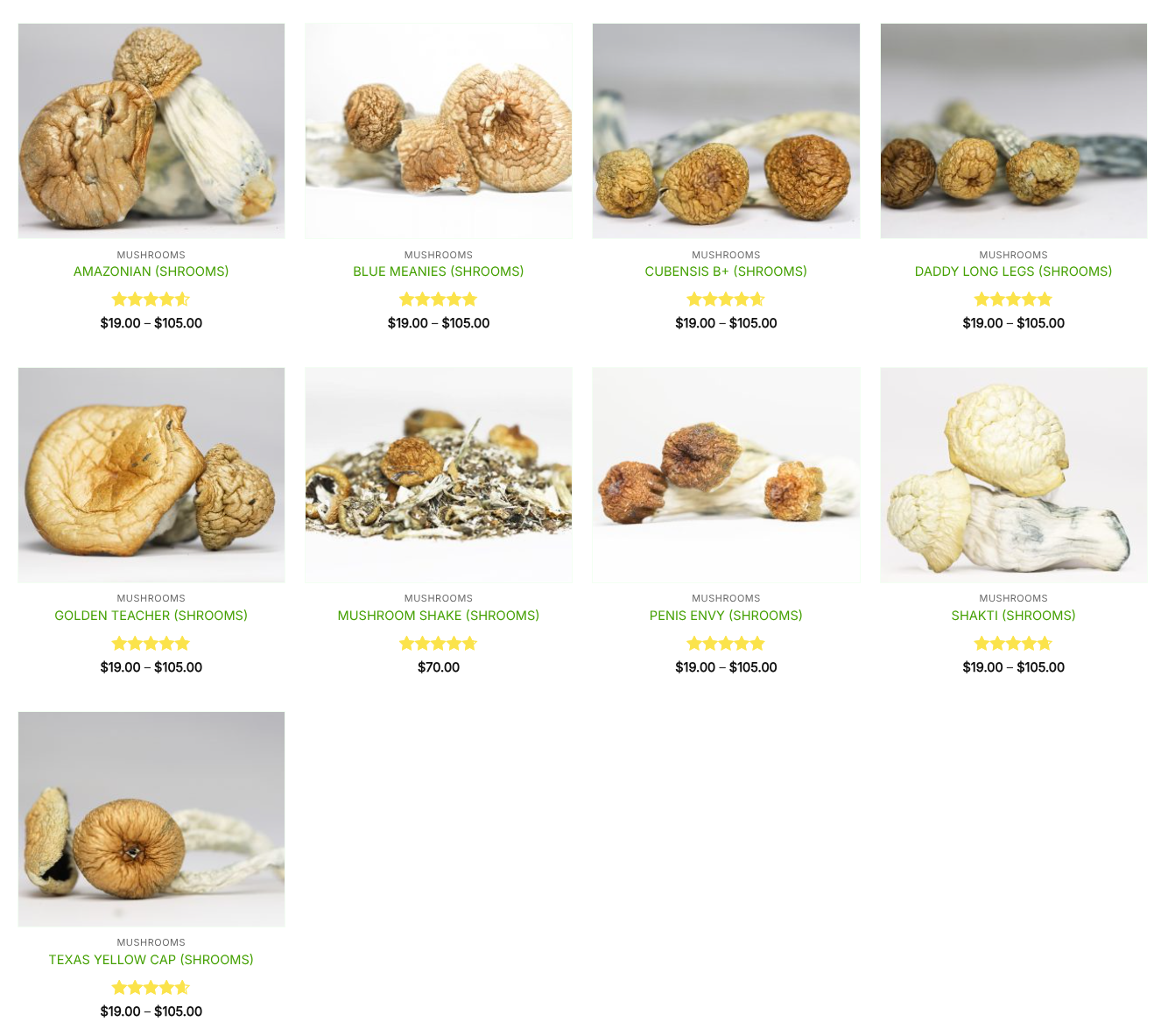Open the Shakti (Shrooms) product link
Image resolution: width=1168 pixels, height=1036 pixels.
click(1013, 616)
